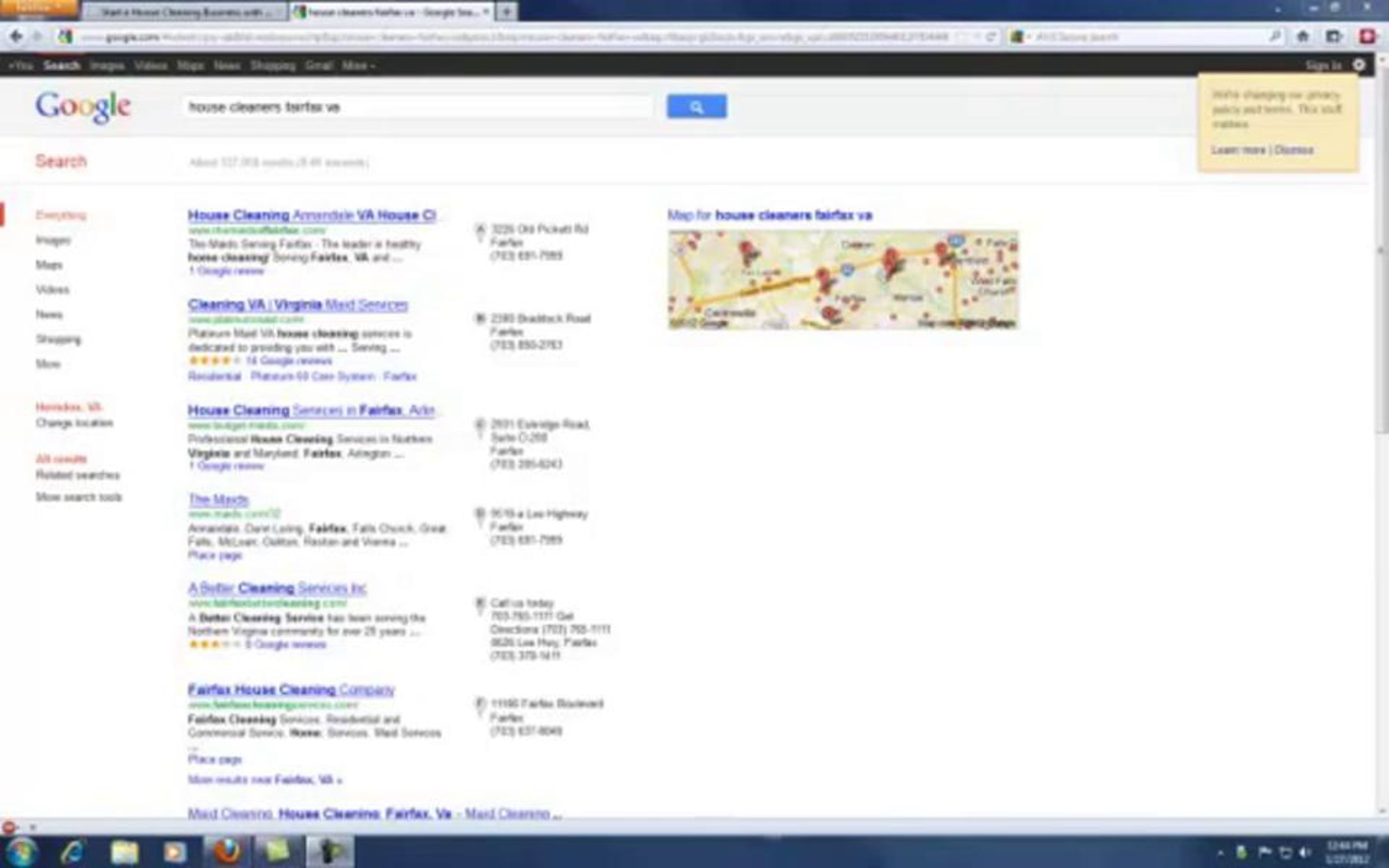This screenshot has width=1389, height=868.
Task: Switch to the Start a House Cleaning Business tab
Action: [184, 12]
